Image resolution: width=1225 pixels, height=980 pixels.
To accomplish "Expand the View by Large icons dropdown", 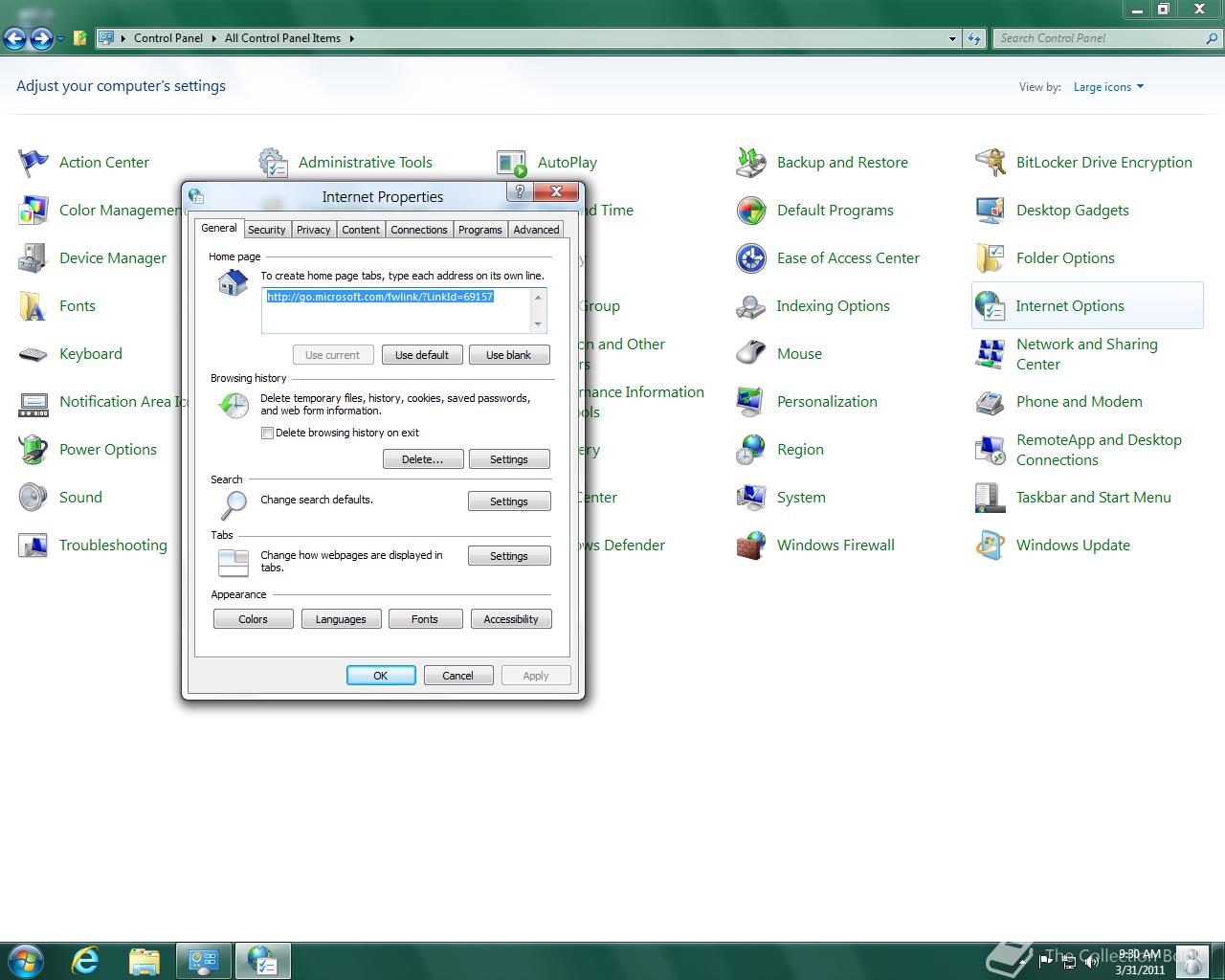I will 1108,87.
